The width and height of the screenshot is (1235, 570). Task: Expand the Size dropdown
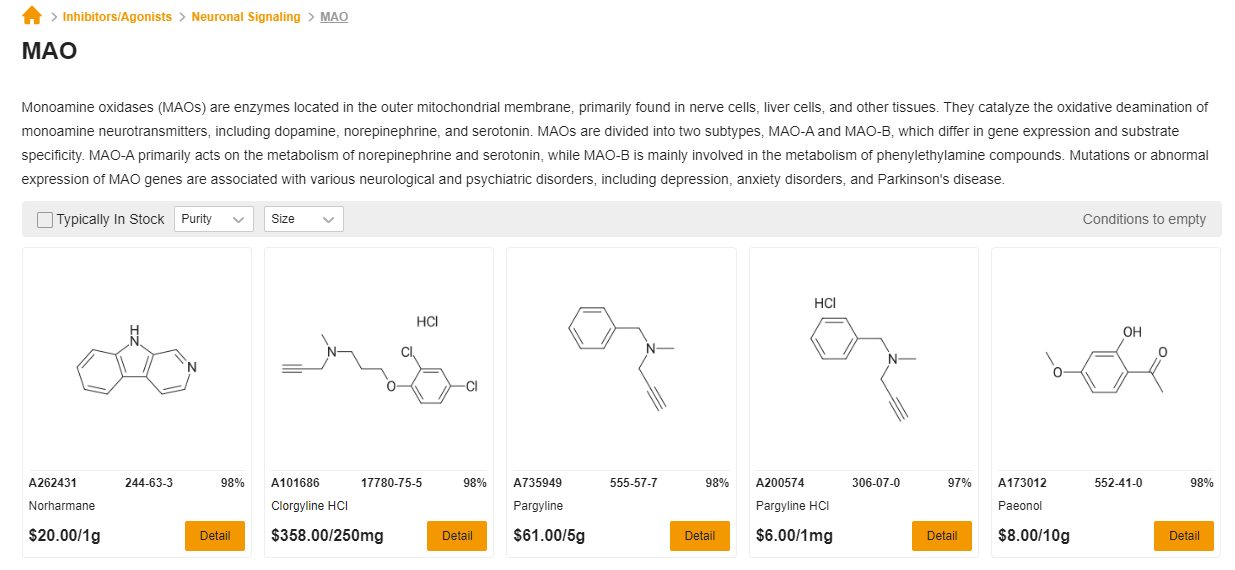click(304, 219)
